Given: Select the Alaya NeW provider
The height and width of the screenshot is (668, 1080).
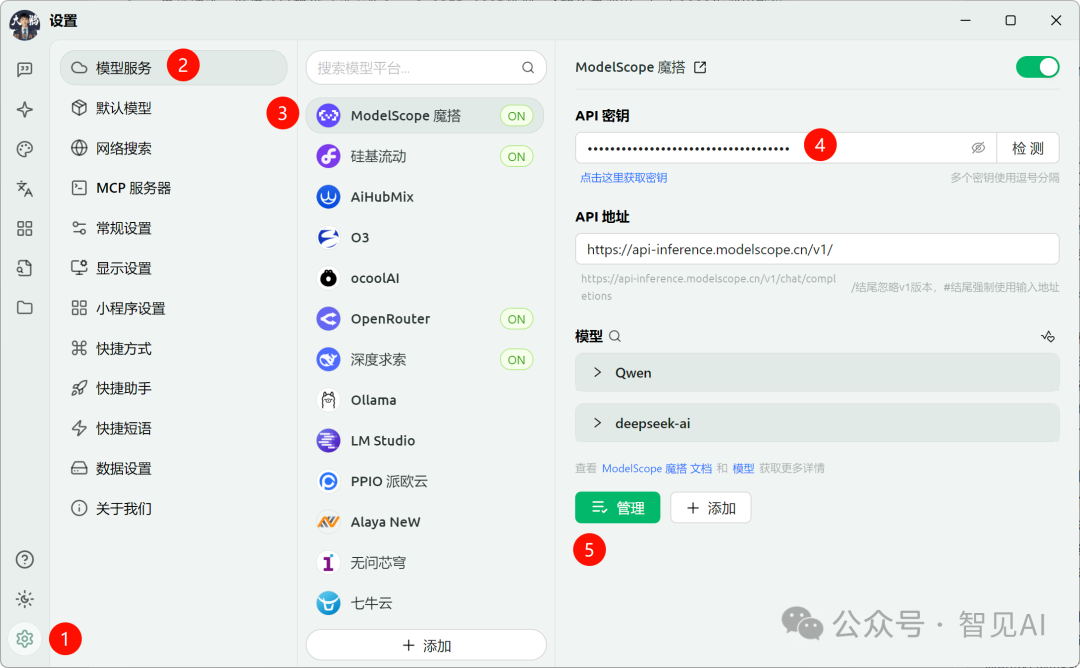Looking at the screenshot, I should [424, 522].
